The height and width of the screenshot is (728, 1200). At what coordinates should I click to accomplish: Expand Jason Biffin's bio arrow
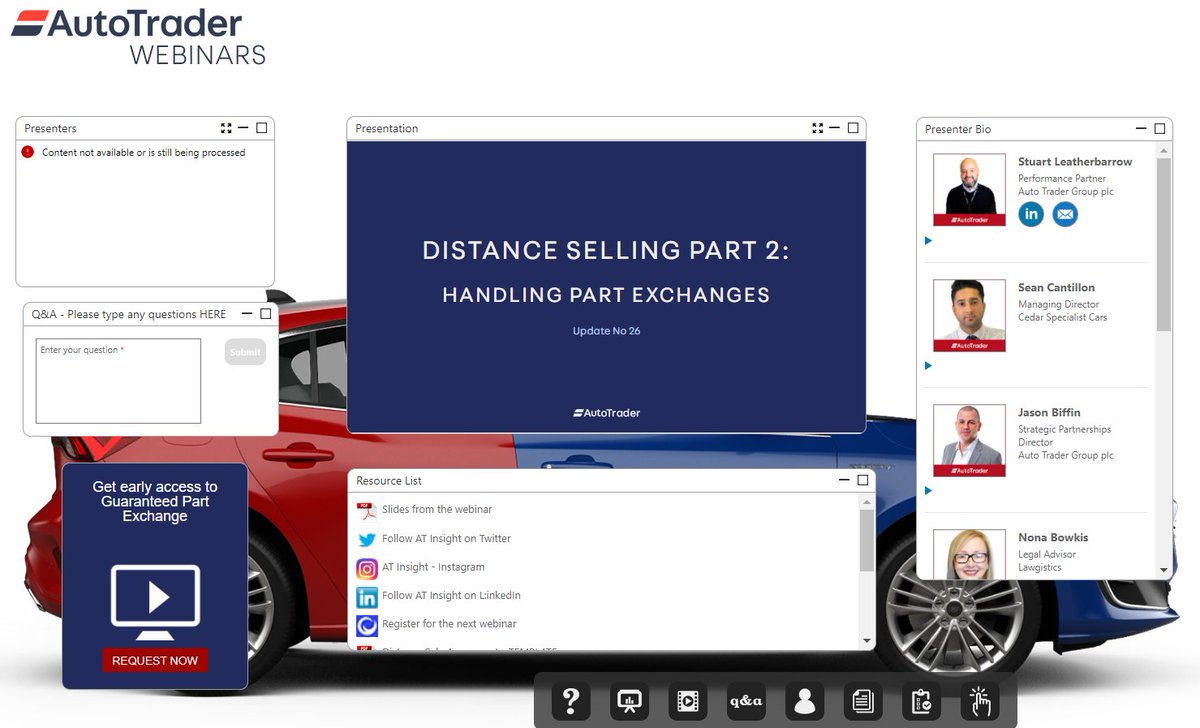(x=929, y=490)
